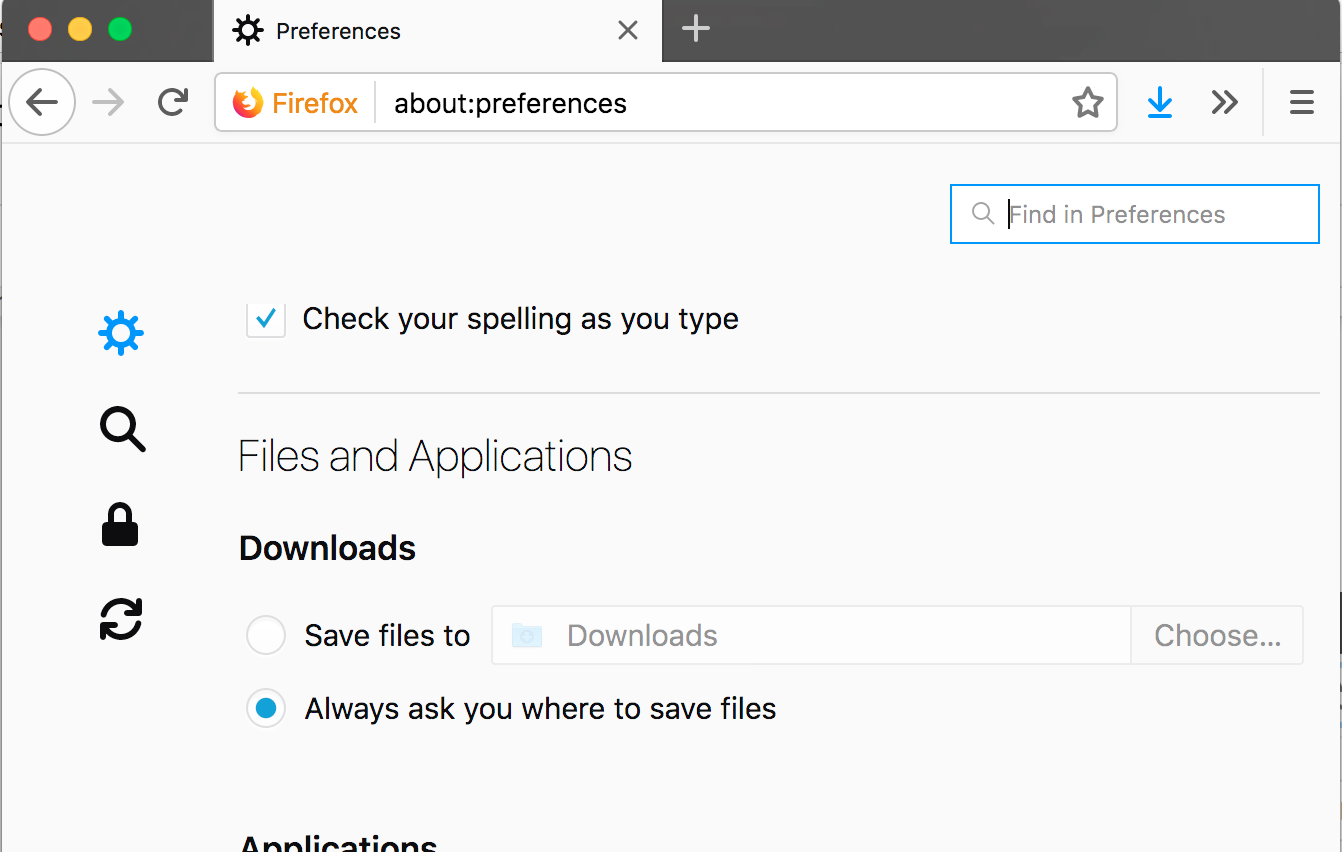Go back to the previous page

pyautogui.click(x=42, y=102)
